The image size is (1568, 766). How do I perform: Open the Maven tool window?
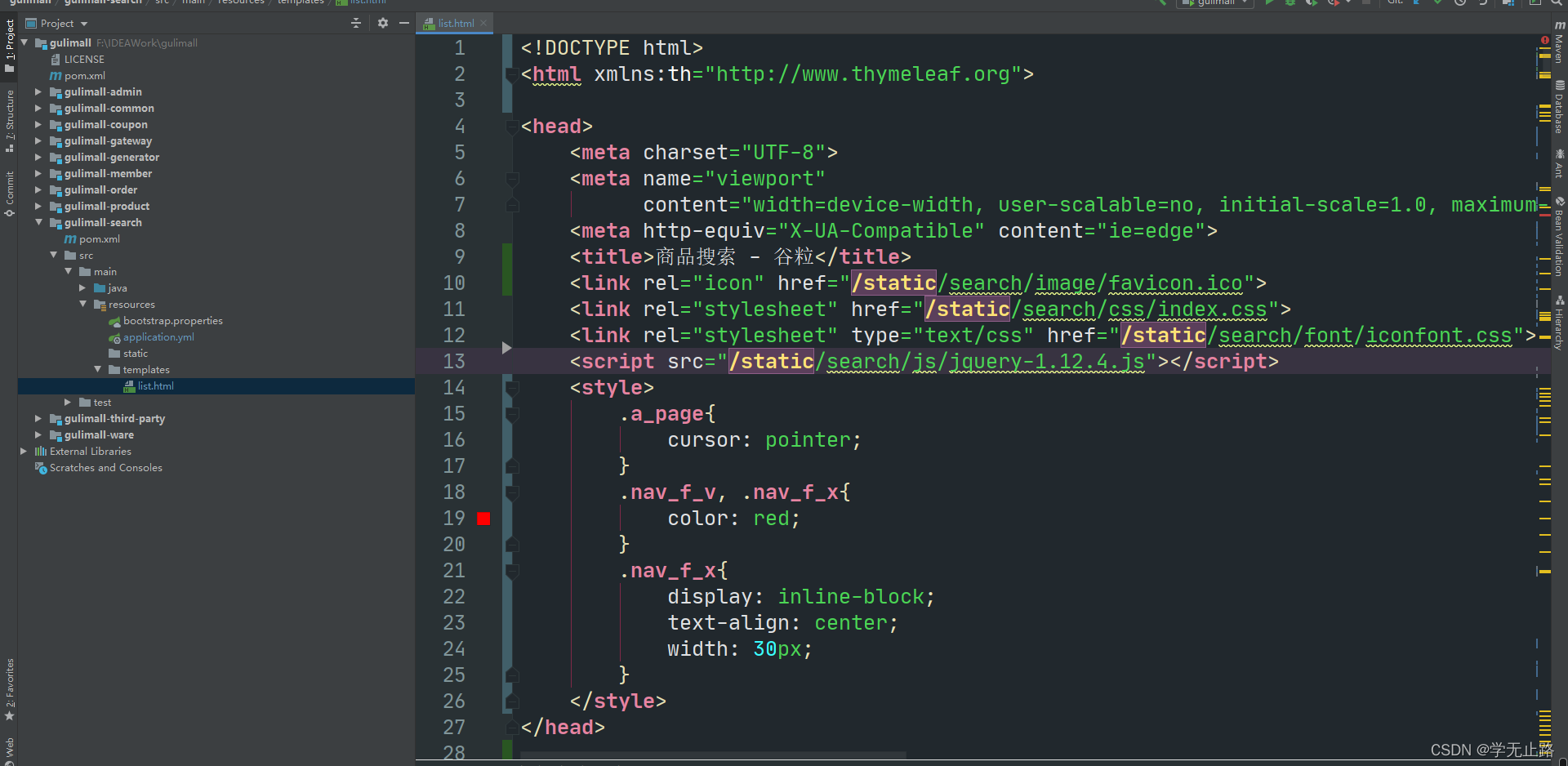[x=1559, y=42]
